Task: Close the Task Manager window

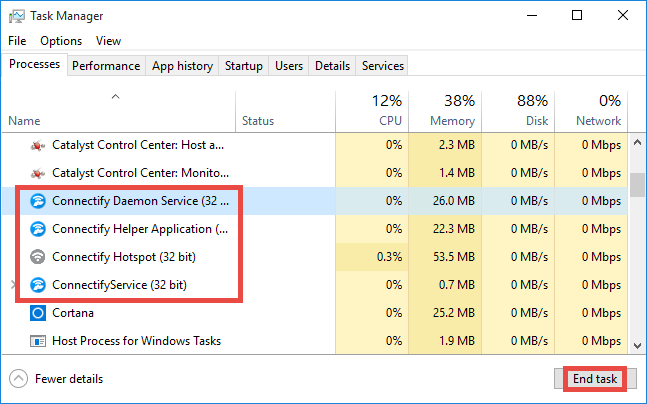Action: 623,16
